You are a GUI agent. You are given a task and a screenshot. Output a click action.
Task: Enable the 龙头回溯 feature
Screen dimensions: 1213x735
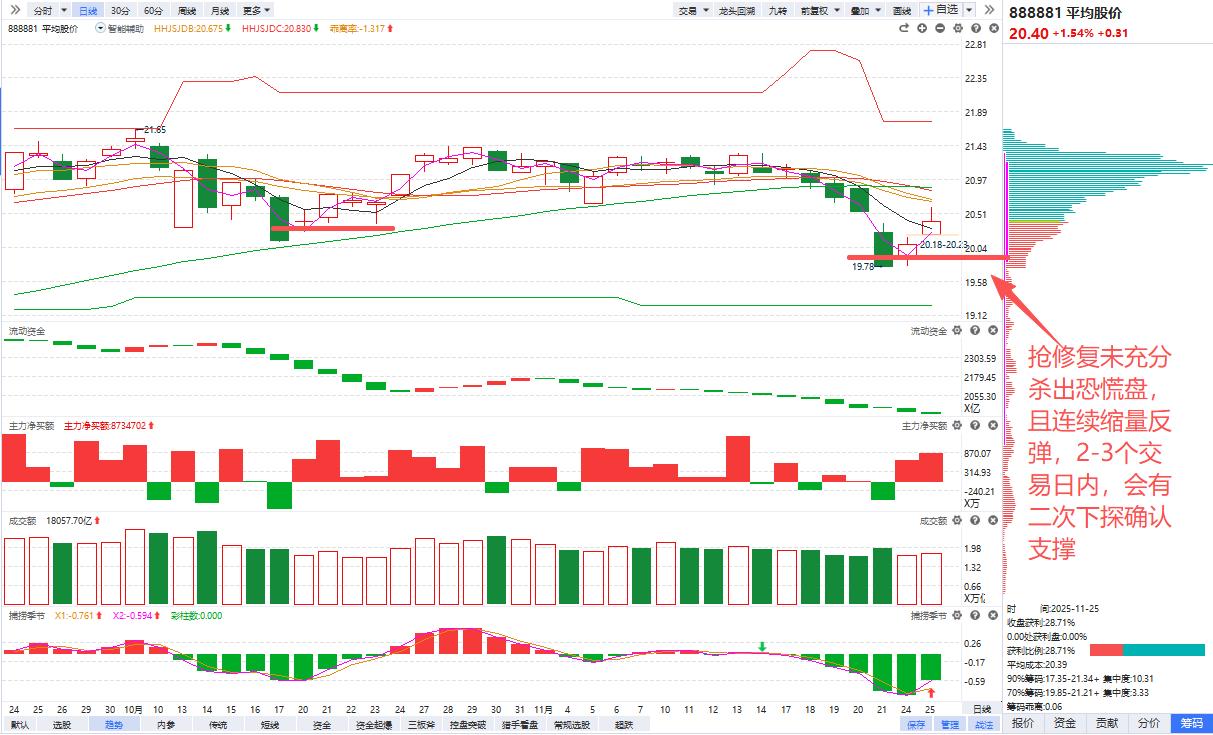[737, 10]
